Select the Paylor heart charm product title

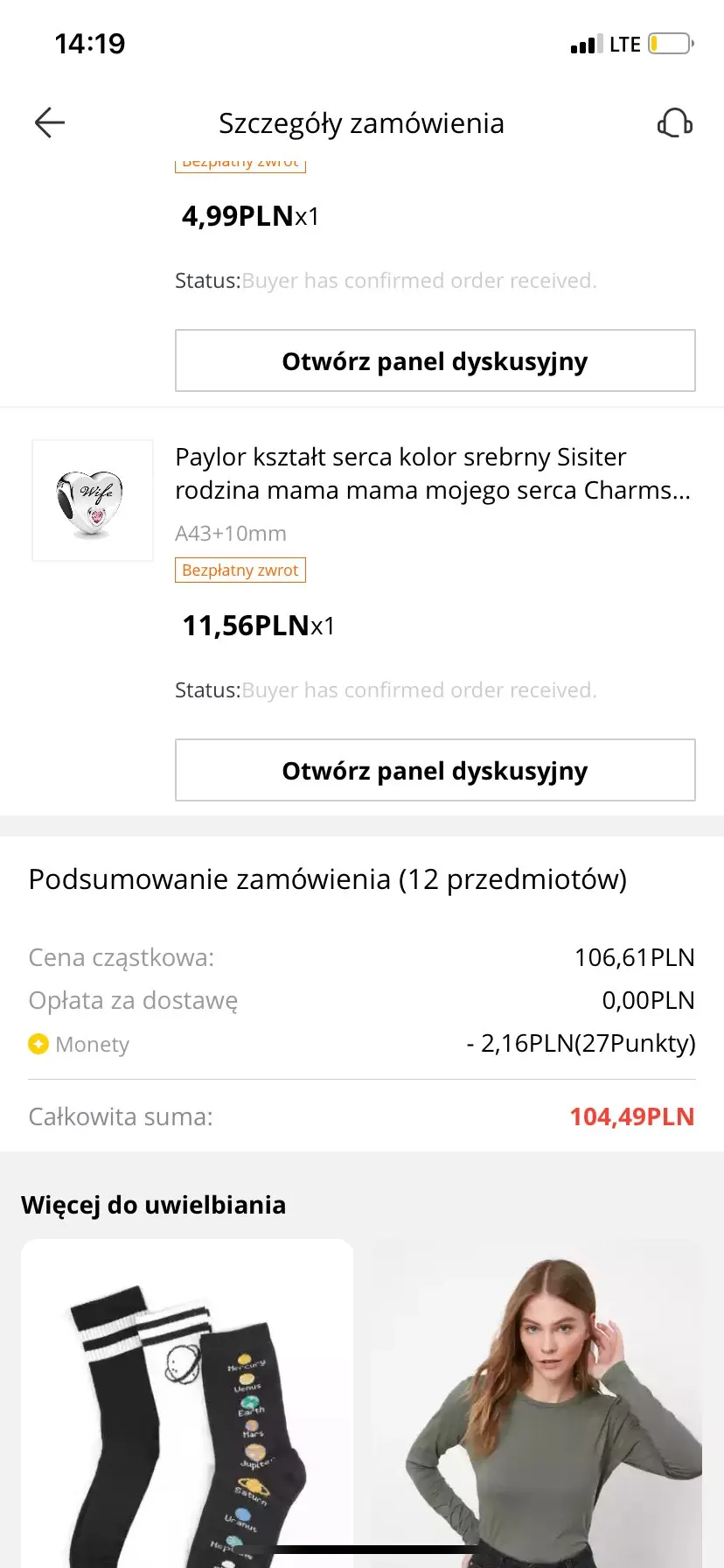point(433,473)
